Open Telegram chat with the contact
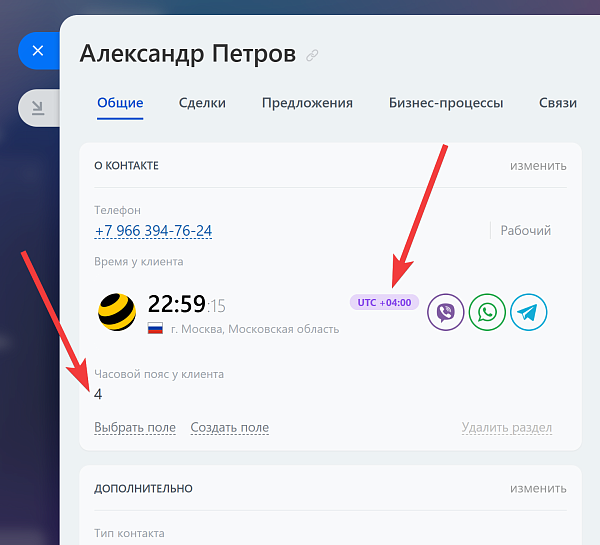This screenshot has height=545, width=600. (528, 312)
